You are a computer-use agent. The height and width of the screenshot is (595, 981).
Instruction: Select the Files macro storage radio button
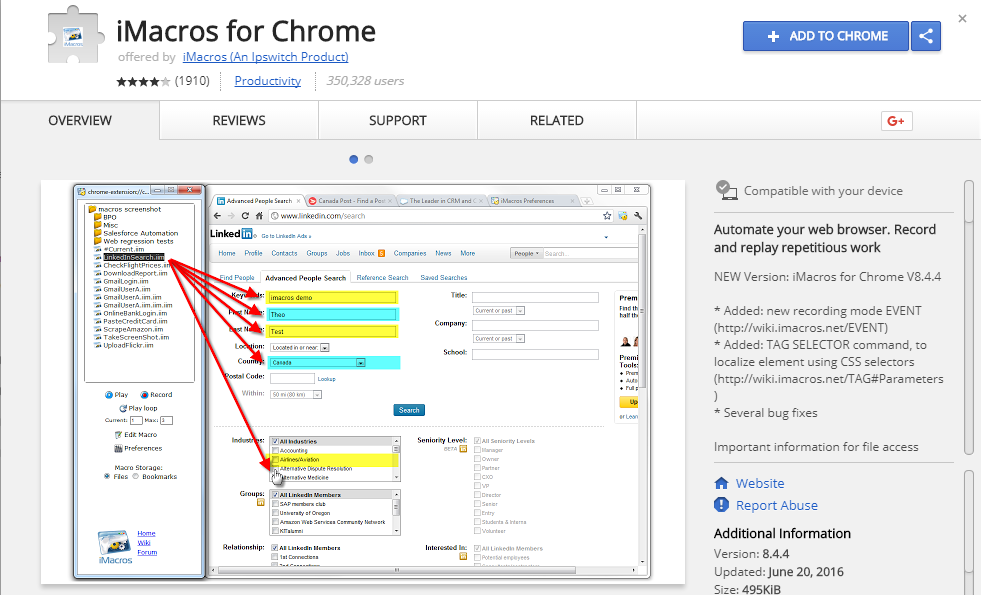(107, 476)
